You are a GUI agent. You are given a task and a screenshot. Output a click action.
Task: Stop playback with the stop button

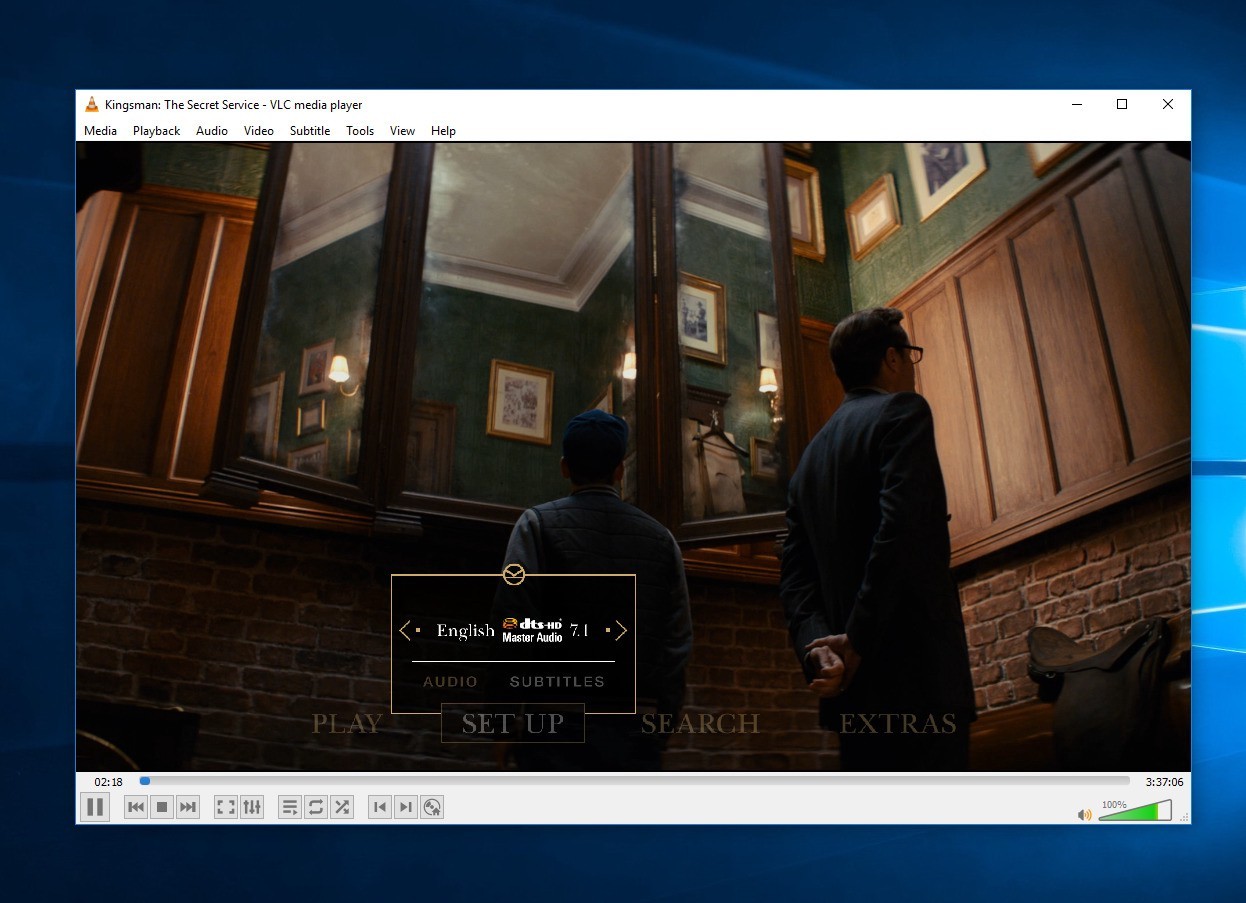[162, 807]
